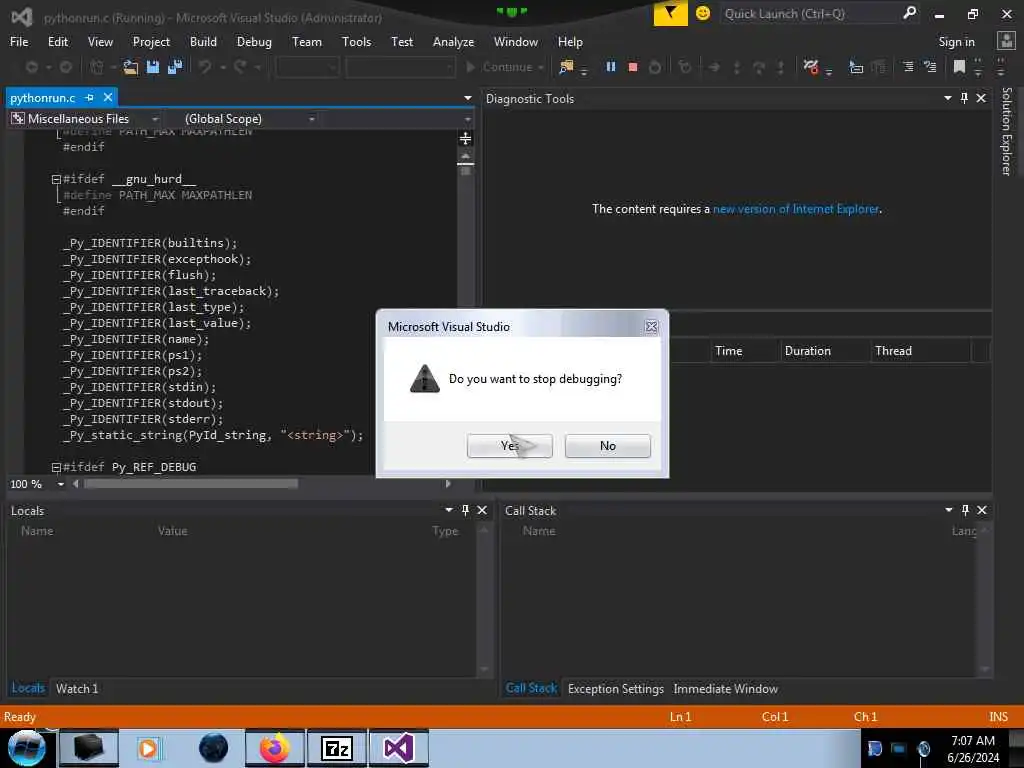
Task: Click the smiley feedback icon
Action: (703, 13)
